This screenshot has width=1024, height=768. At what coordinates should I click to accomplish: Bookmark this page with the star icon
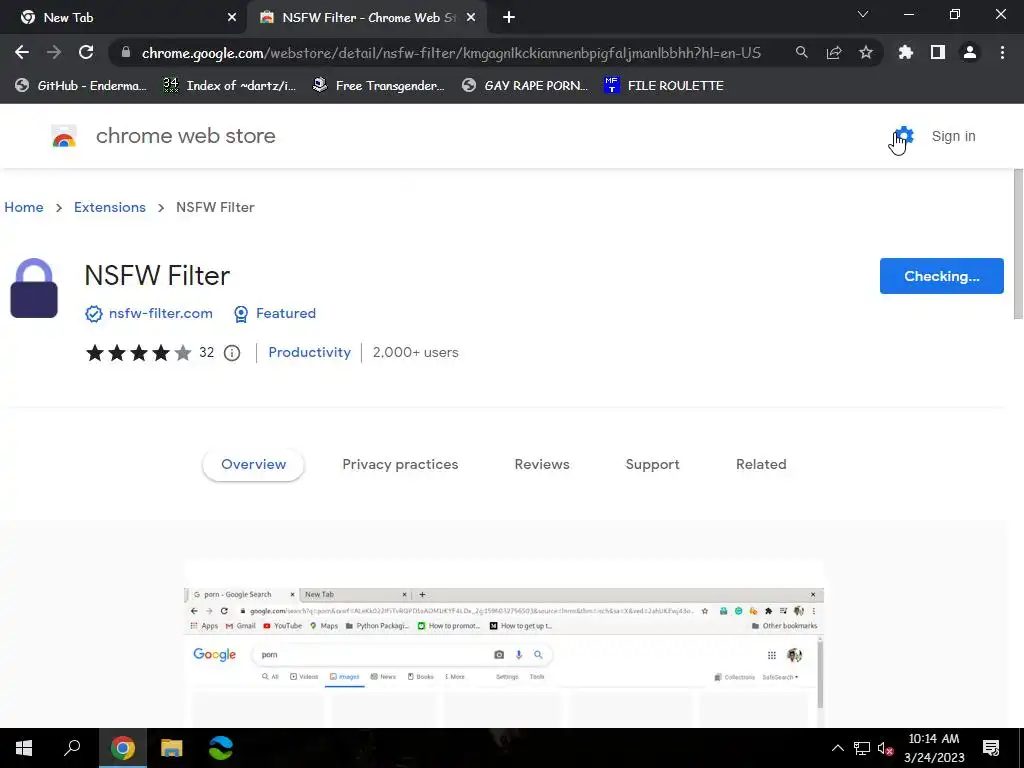(865, 52)
